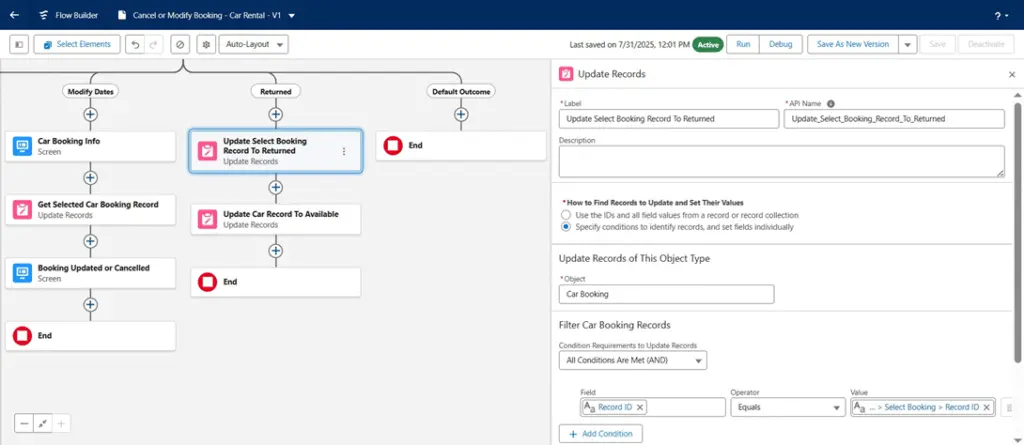Click End node under Update Car Record
1024x445 pixels.
[276, 282]
